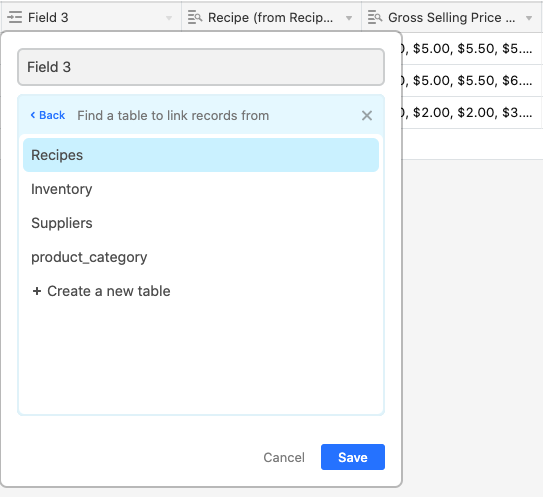The height and width of the screenshot is (497, 543).
Task: Click the Field 3 column type icon
Action: pos(15,17)
